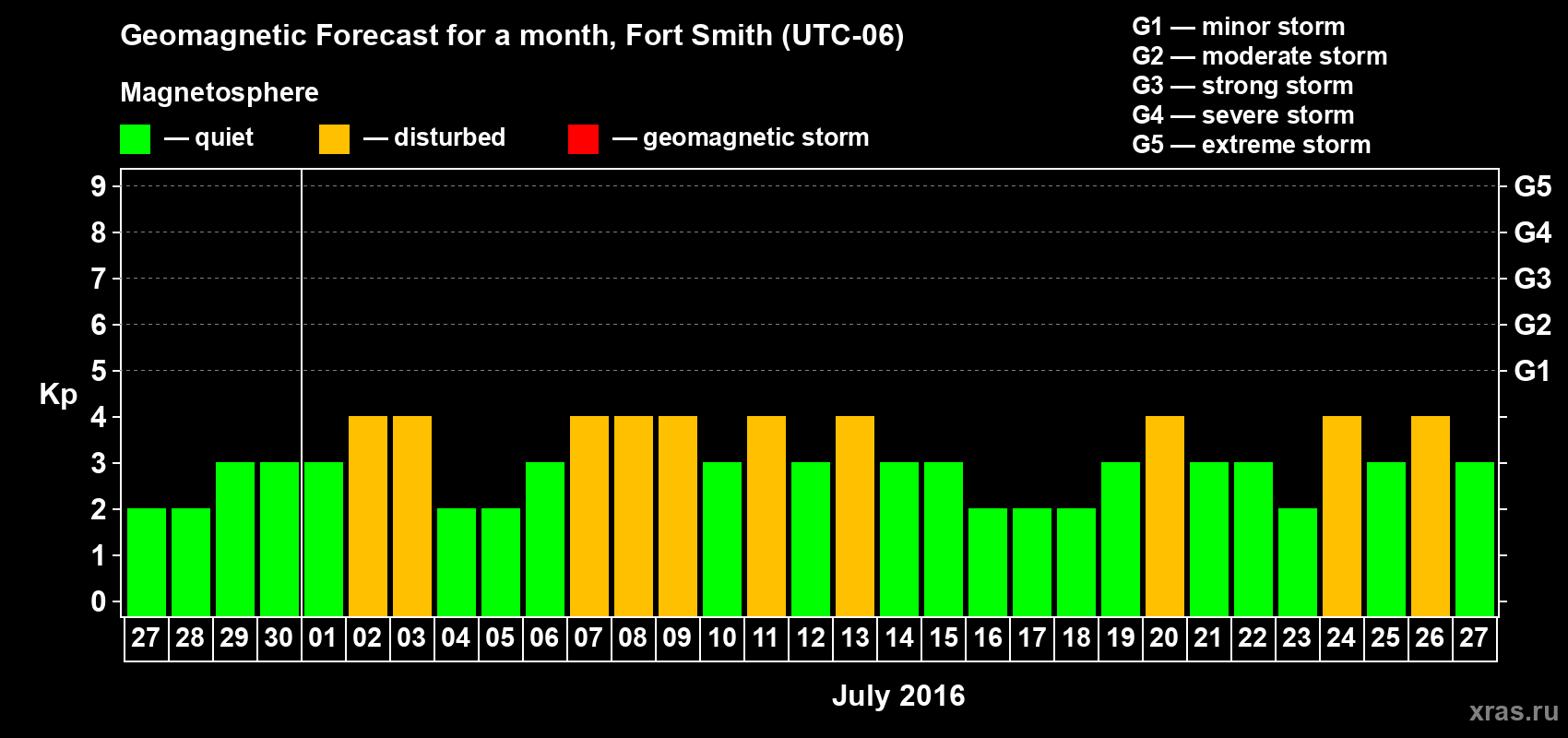Click date label 28 on the axis
This screenshot has width=1568, height=738.
point(190,638)
